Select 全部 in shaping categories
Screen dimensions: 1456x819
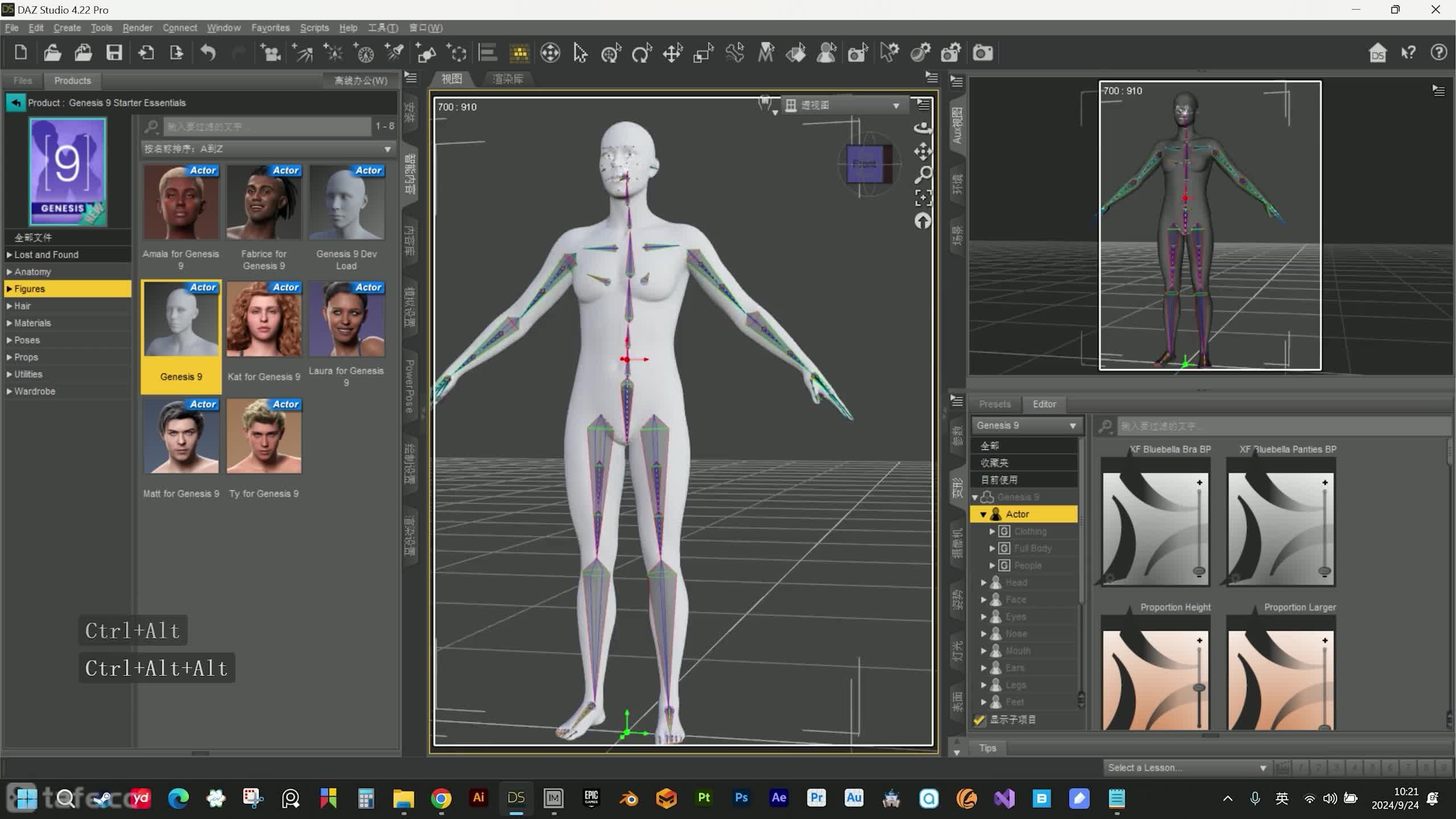(1024, 446)
